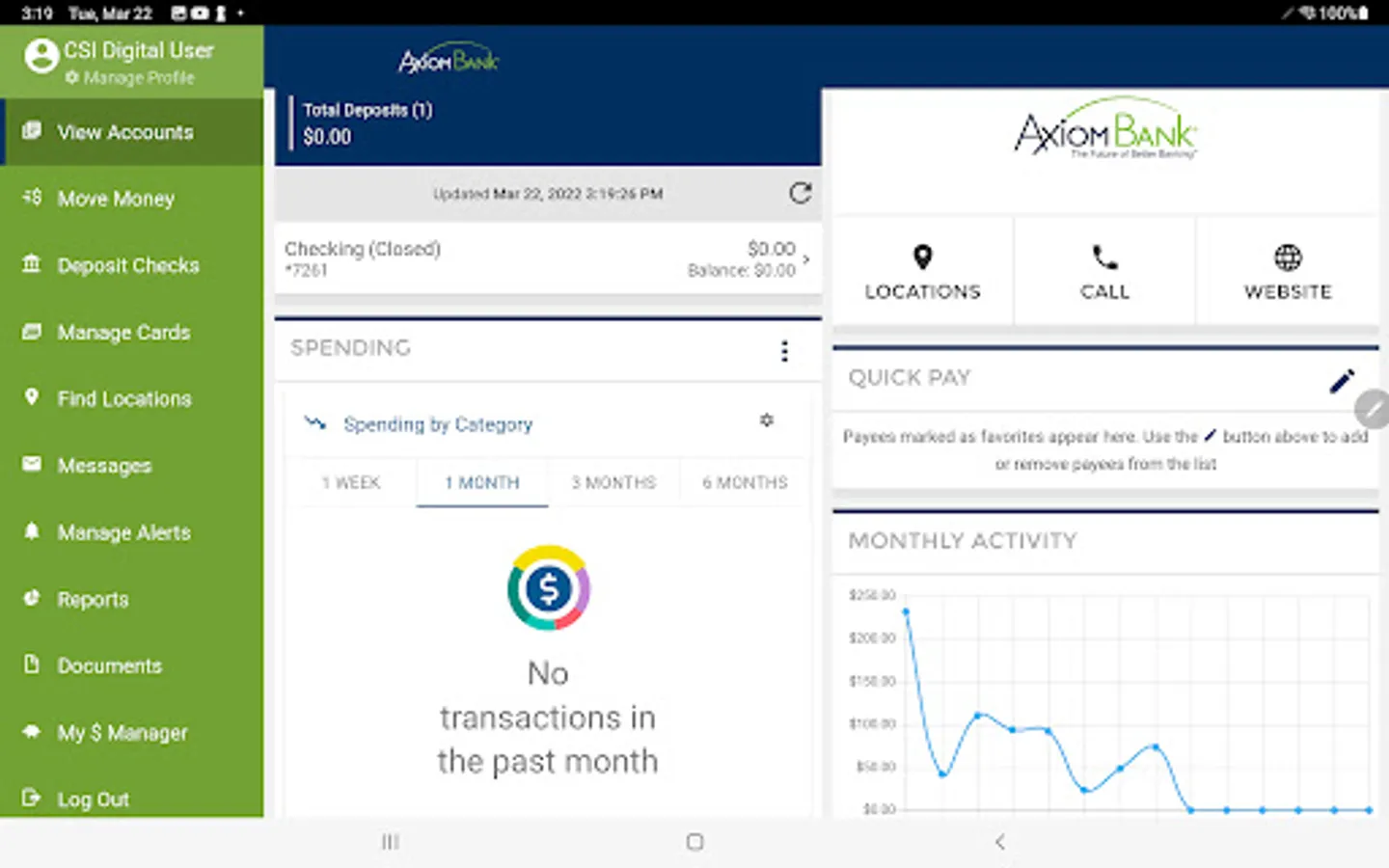Click the SPENDING heading

click(351, 348)
